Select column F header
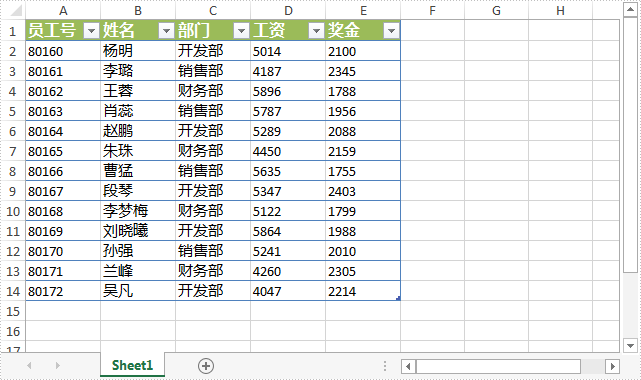 [433, 11]
